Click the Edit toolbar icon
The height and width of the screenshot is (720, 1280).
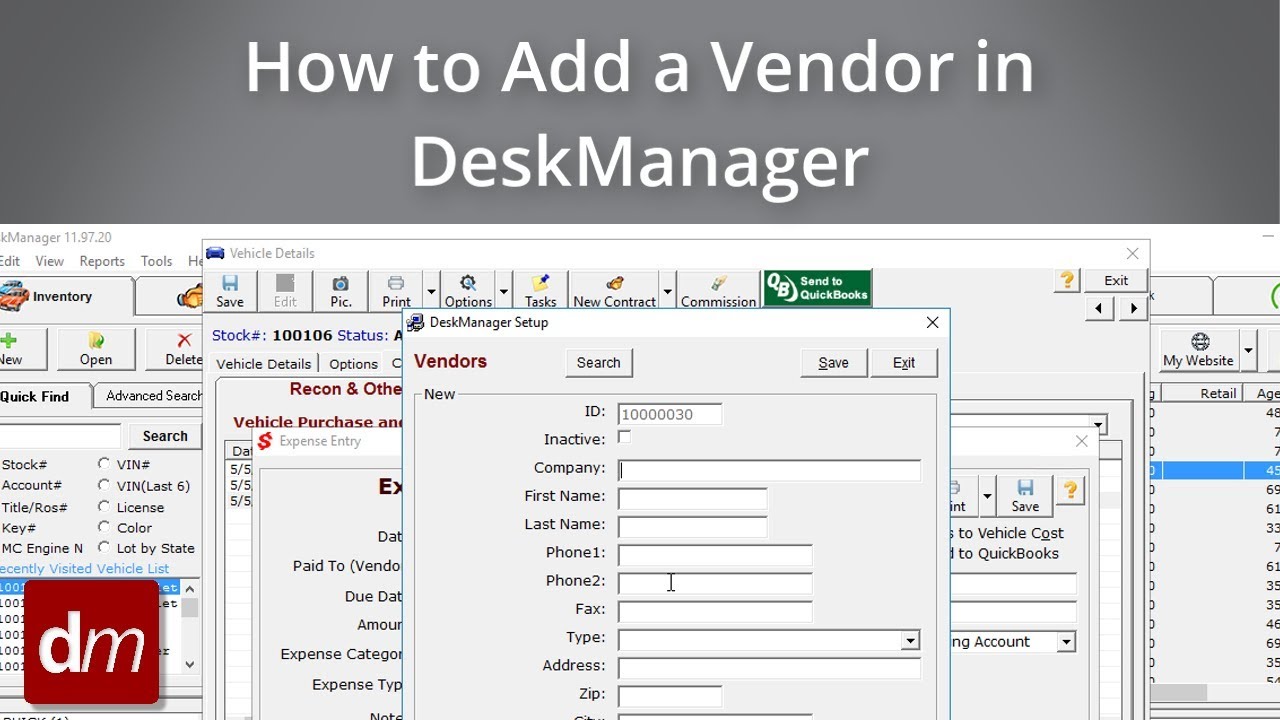tap(285, 291)
